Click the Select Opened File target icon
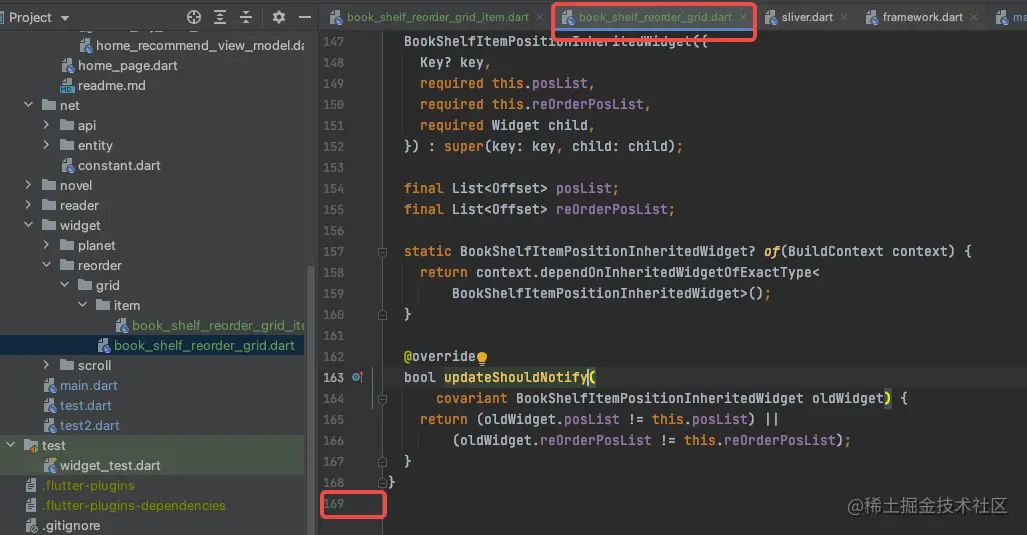This screenshot has height=535, width=1027. click(194, 17)
